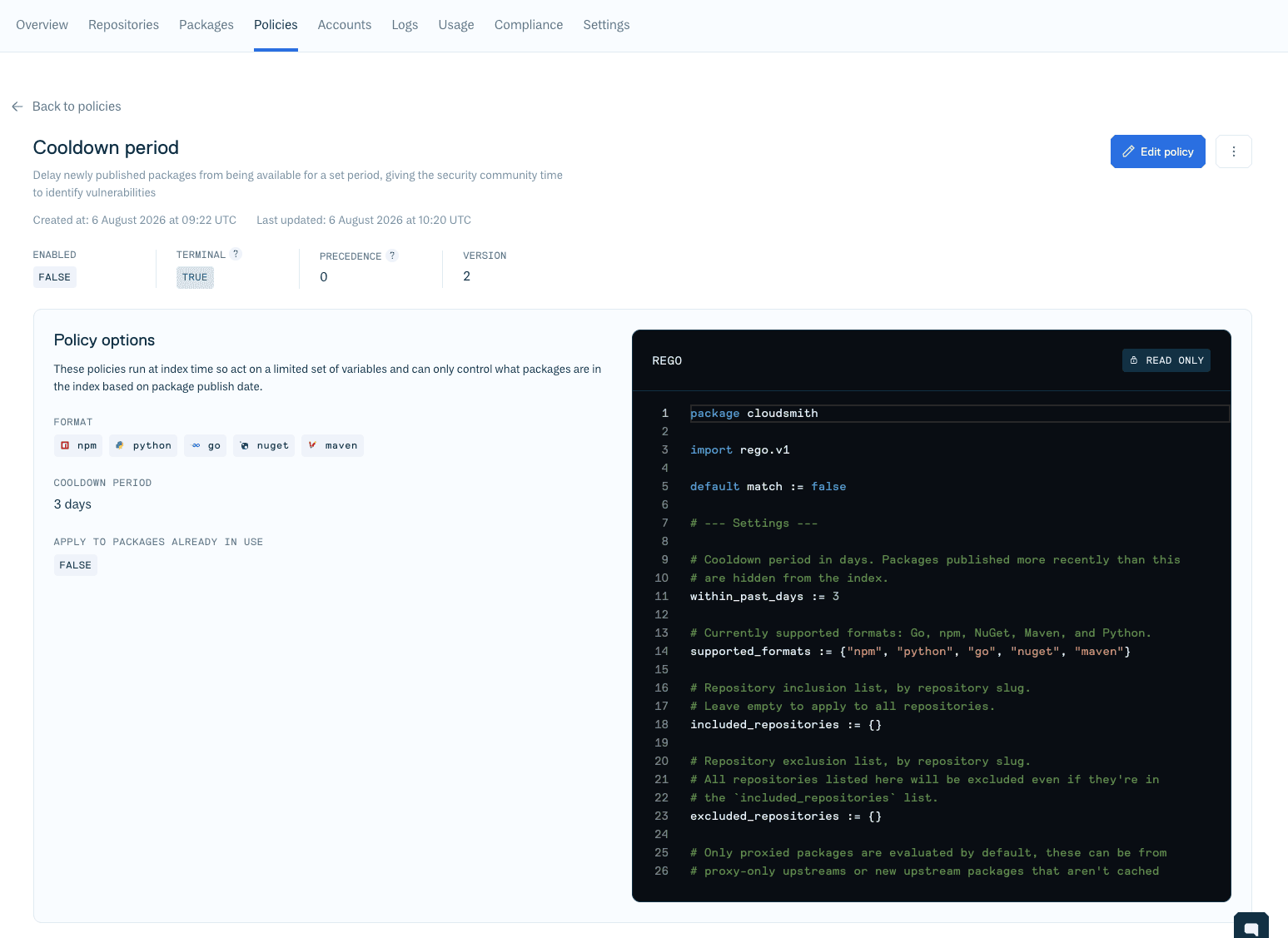1288x938 pixels.
Task: Open the Usage tab
Action: pos(456,25)
